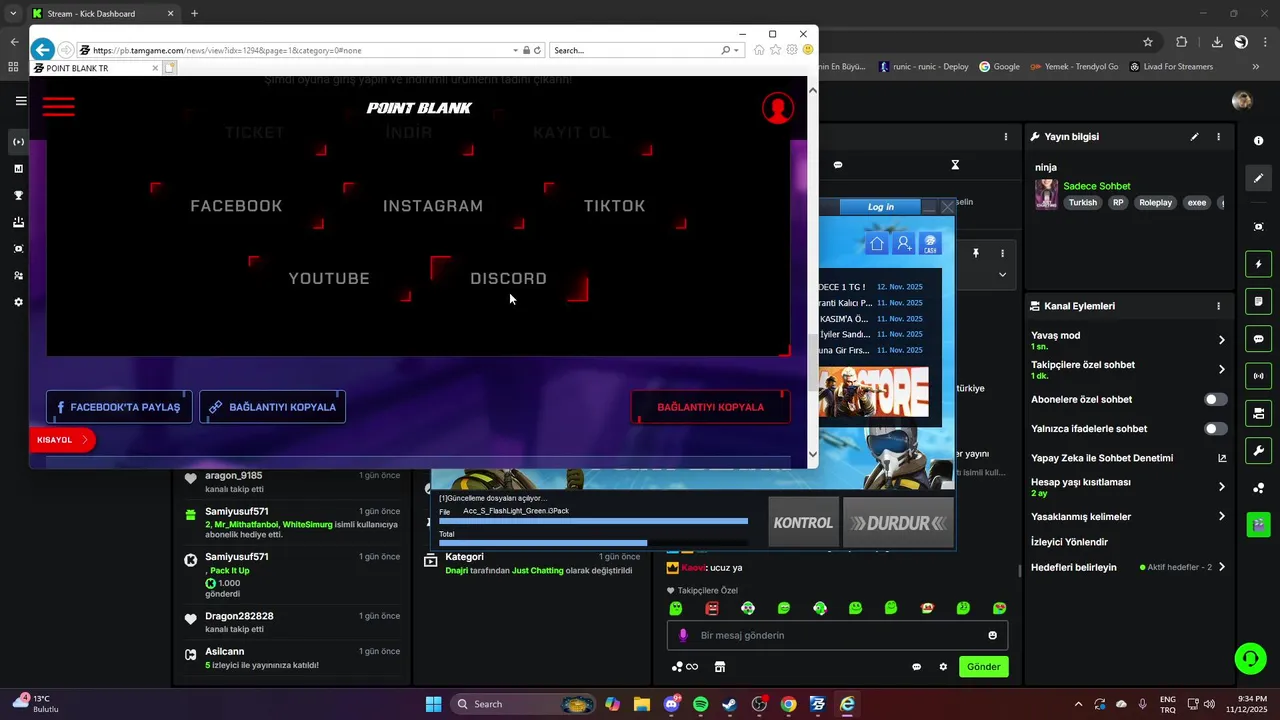Open IE favorites star icon

point(775,50)
